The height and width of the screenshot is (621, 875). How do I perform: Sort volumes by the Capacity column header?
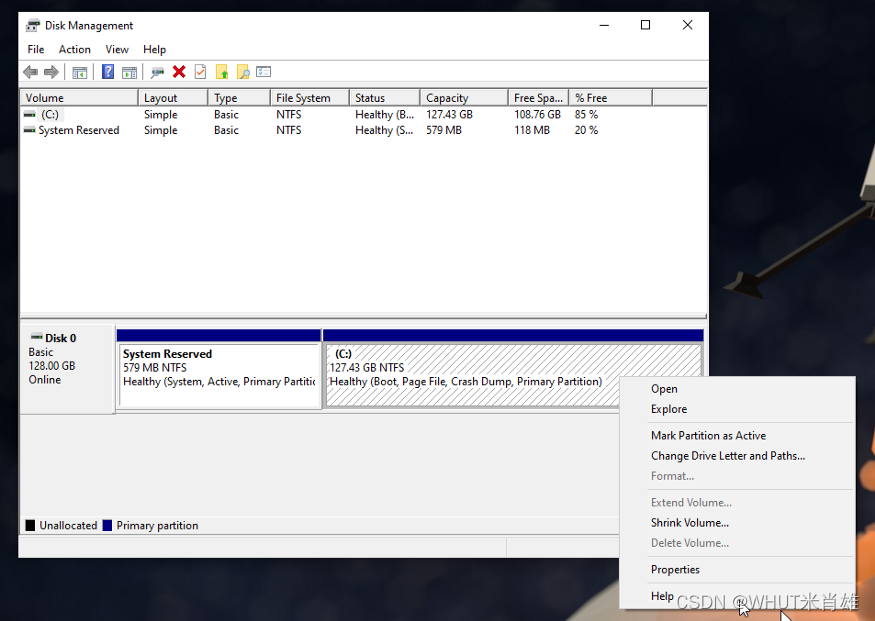click(447, 98)
